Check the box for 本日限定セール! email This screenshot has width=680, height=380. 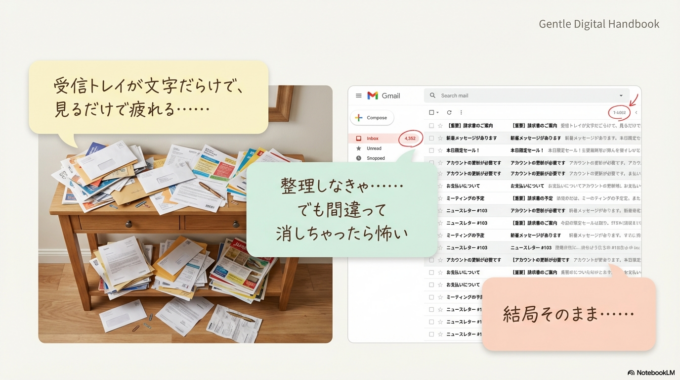[431, 151]
